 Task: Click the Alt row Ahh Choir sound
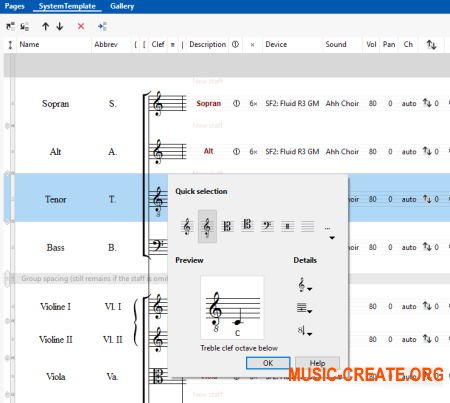[342, 152]
